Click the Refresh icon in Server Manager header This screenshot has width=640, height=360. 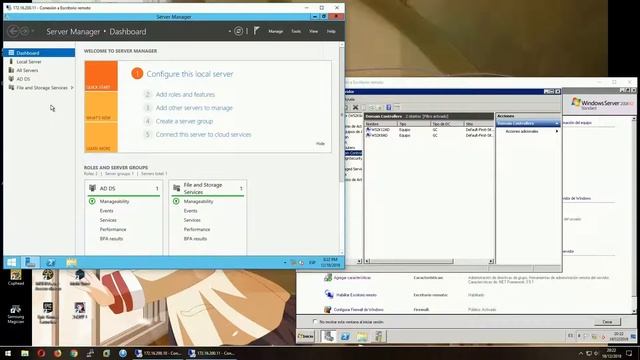tap(238, 31)
